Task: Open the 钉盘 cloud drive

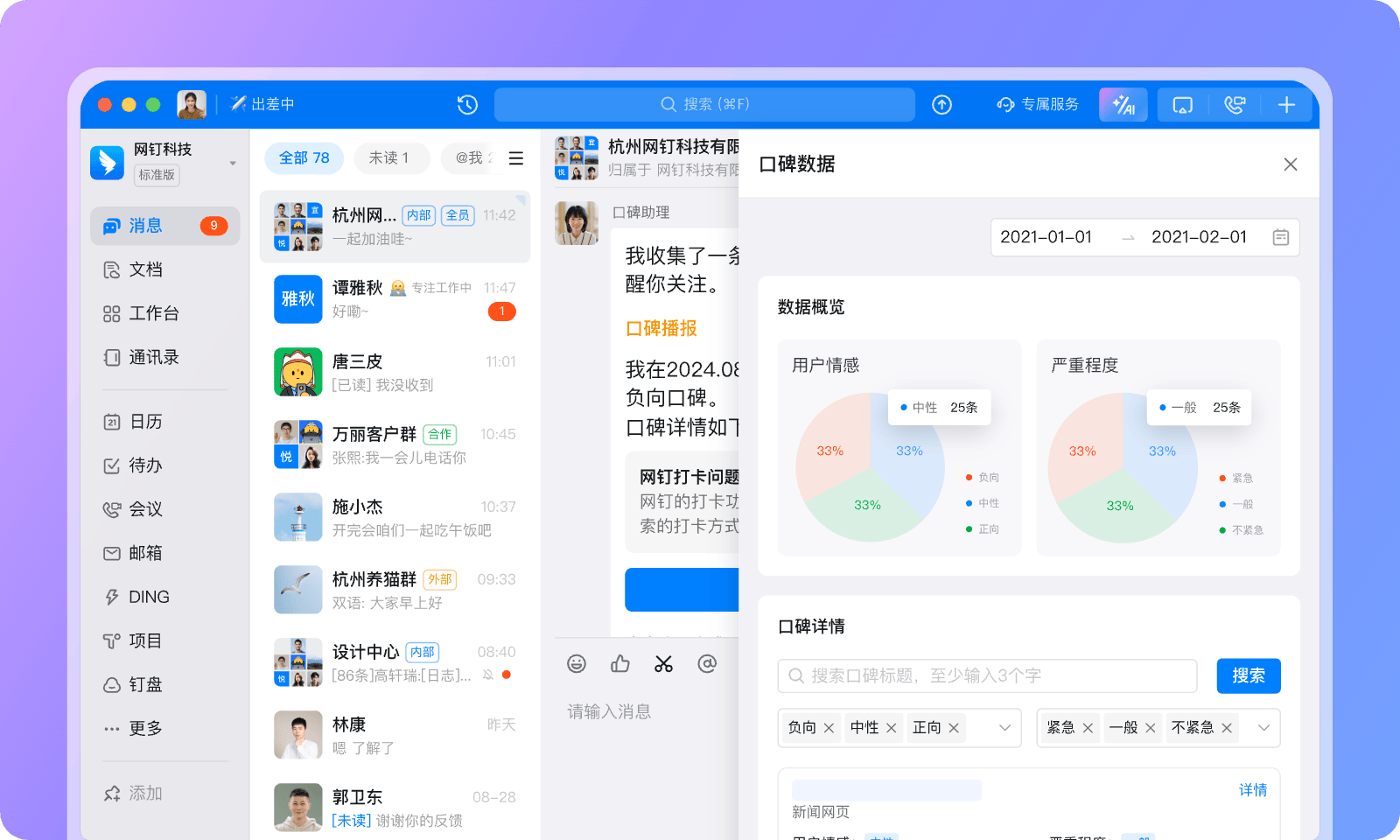Action: (x=146, y=684)
